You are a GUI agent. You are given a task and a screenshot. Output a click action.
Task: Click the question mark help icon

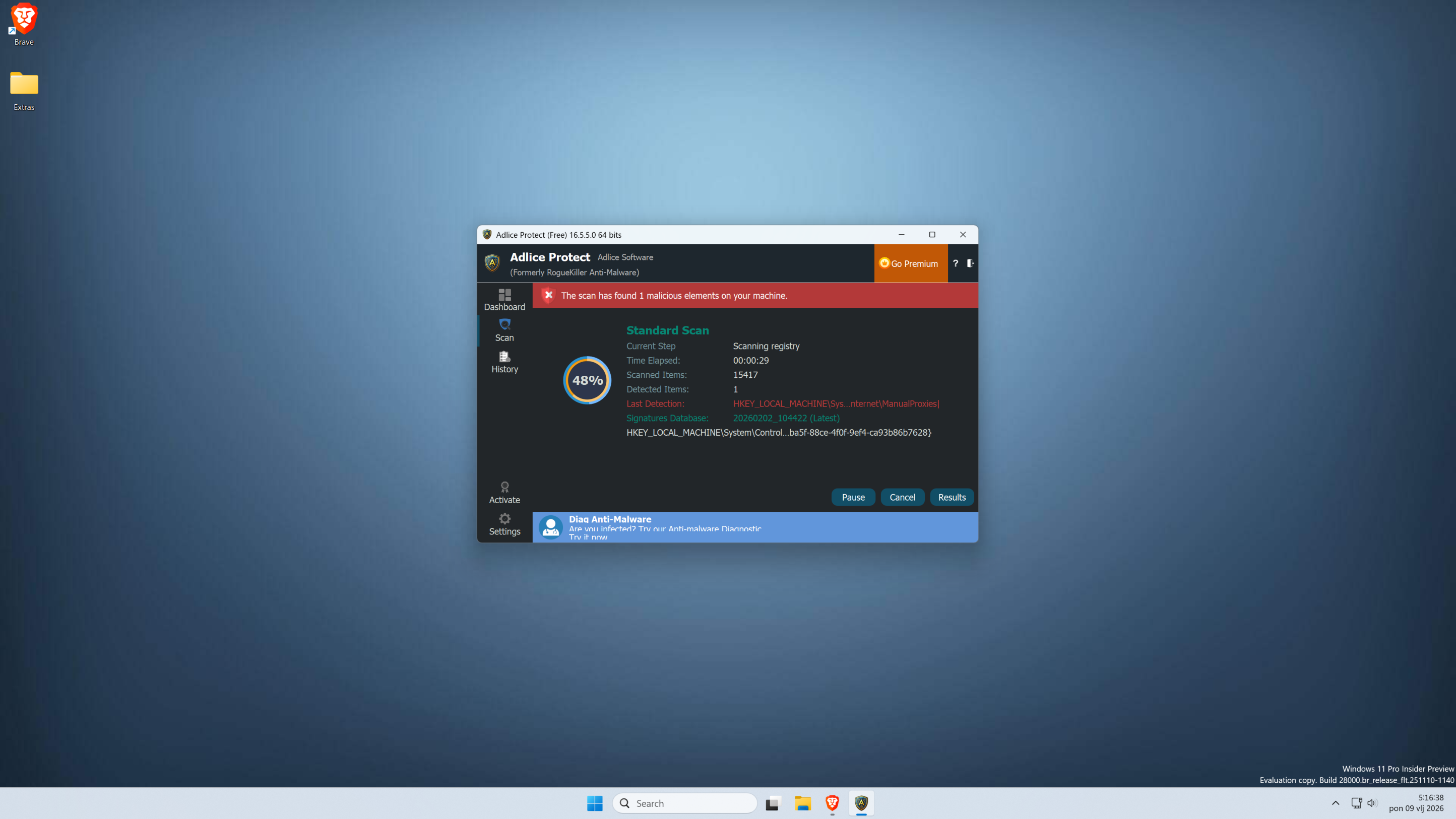pyautogui.click(x=955, y=263)
